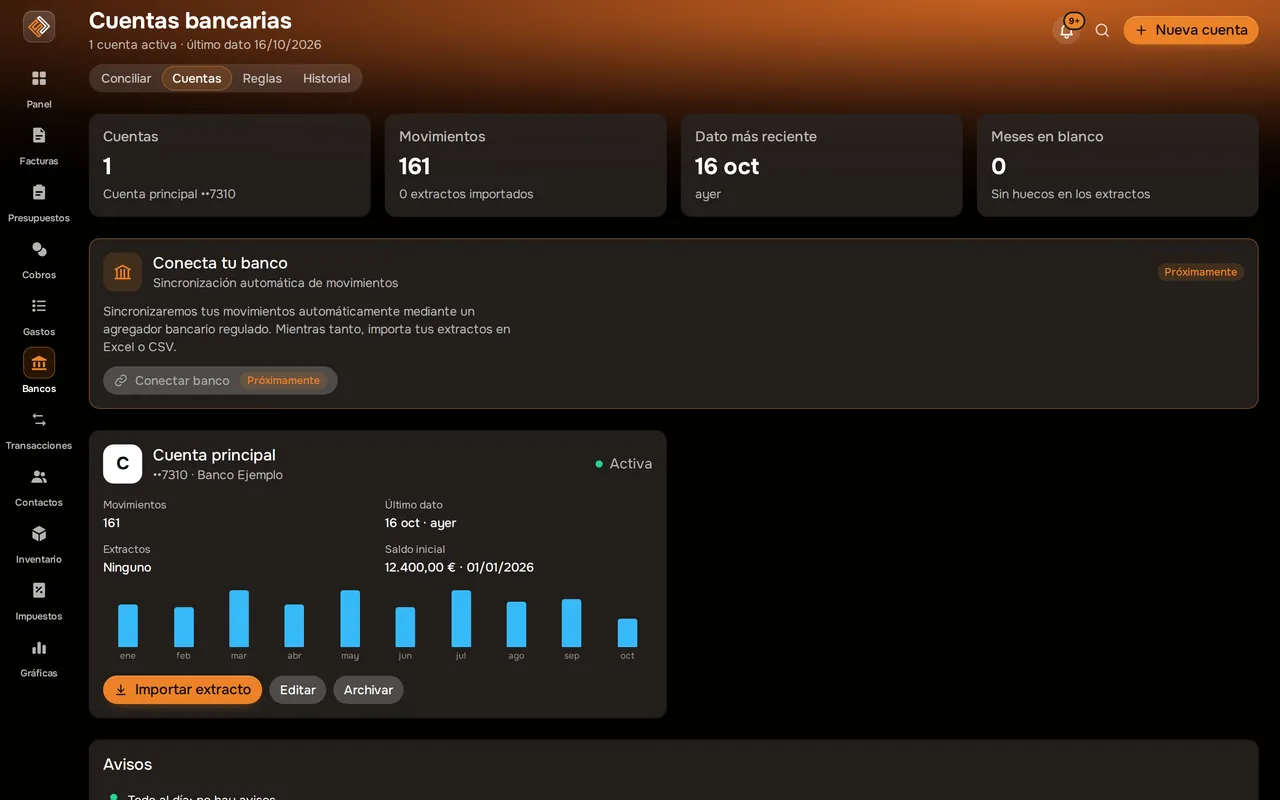Click the October bar in chart
This screenshot has height=800, width=1280.
pyautogui.click(x=627, y=633)
